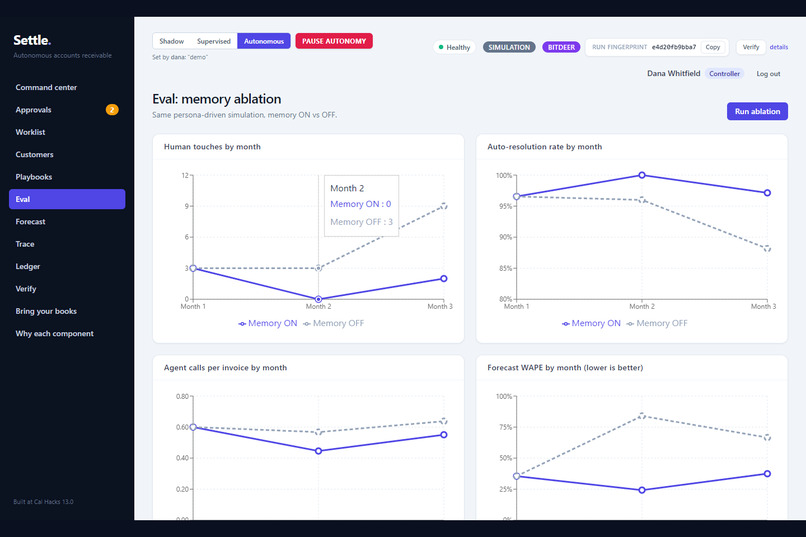Copy the run fingerprint
Image resolution: width=806 pixels, height=537 pixels.
tap(712, 47)
